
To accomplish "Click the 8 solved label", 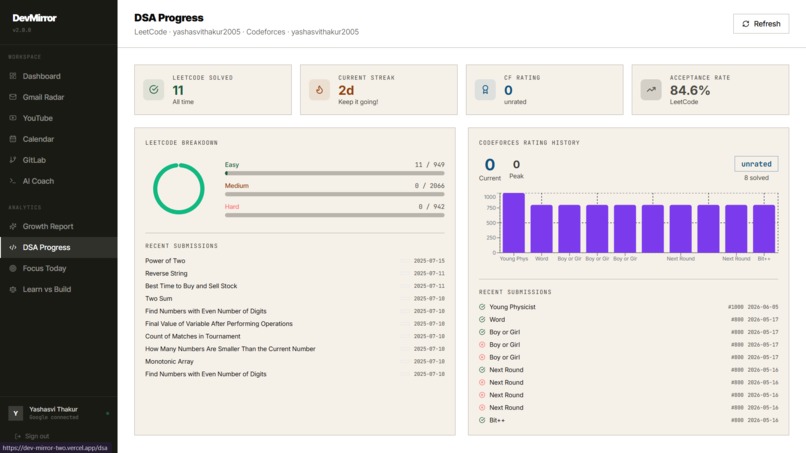I will (756, 178).
